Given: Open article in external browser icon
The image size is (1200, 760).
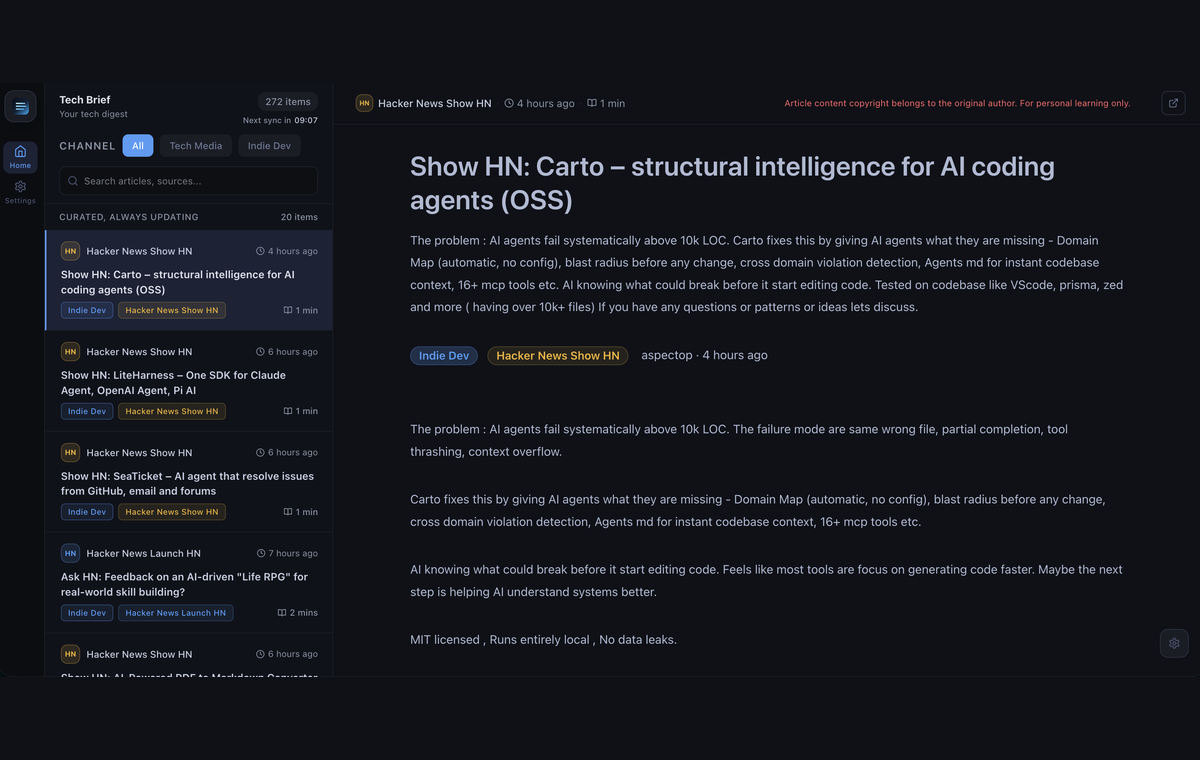Looking at the screenshot, I should (1174, 103).
